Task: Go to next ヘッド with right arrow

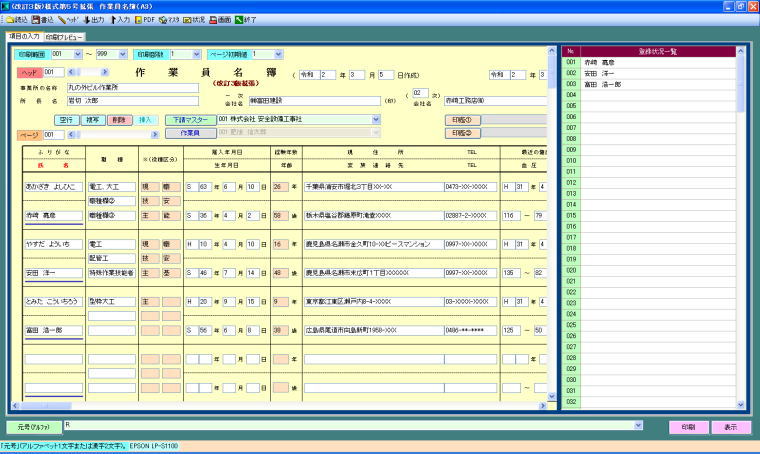Action: 105,72
